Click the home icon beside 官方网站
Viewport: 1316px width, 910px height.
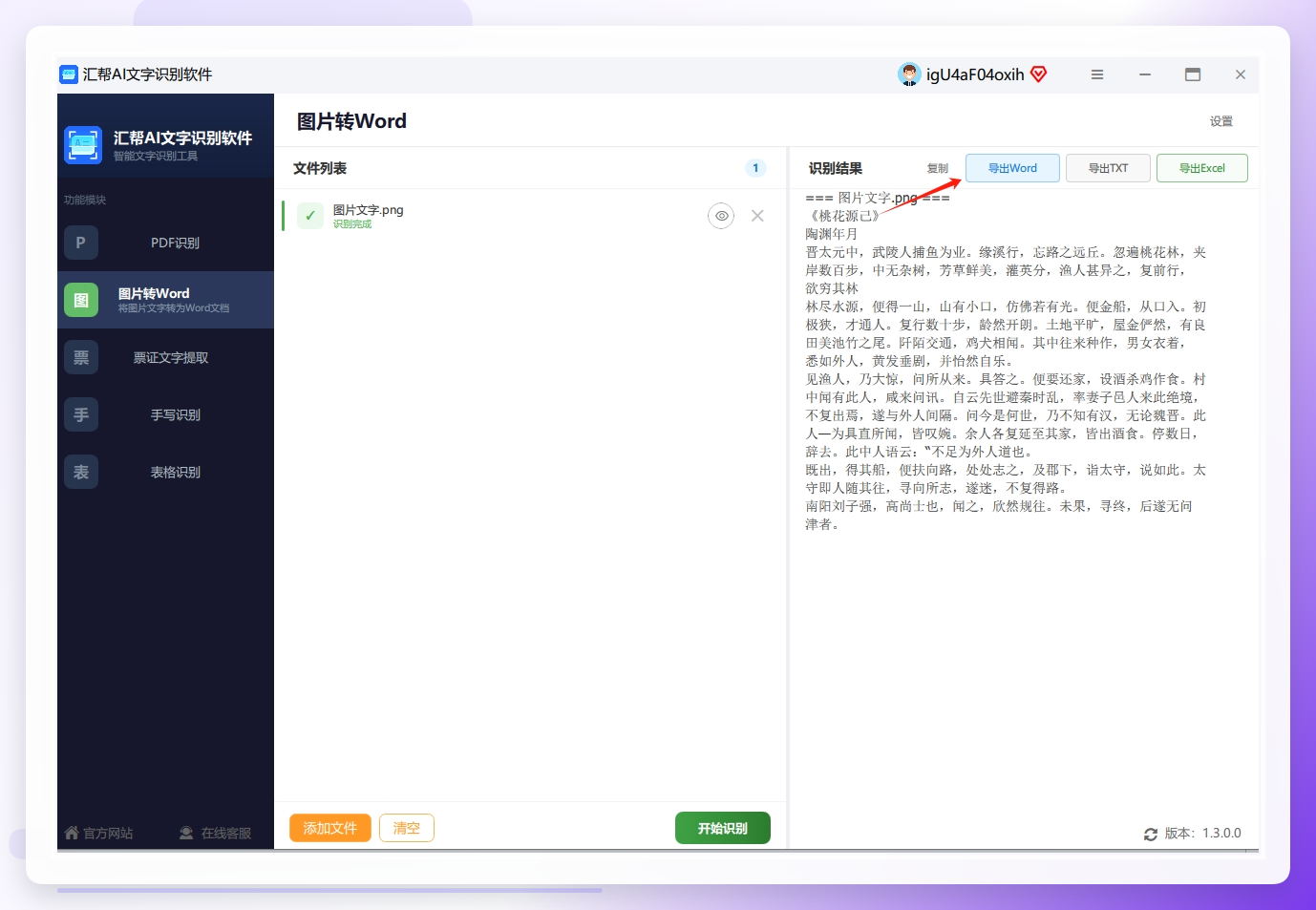tap(72, 833)
